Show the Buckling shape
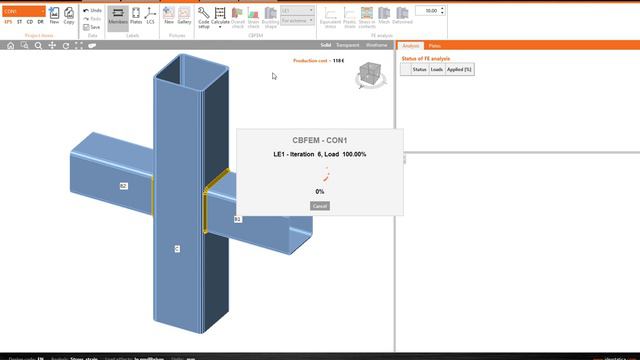The image size is (640, 360). (x=270, y=18)
